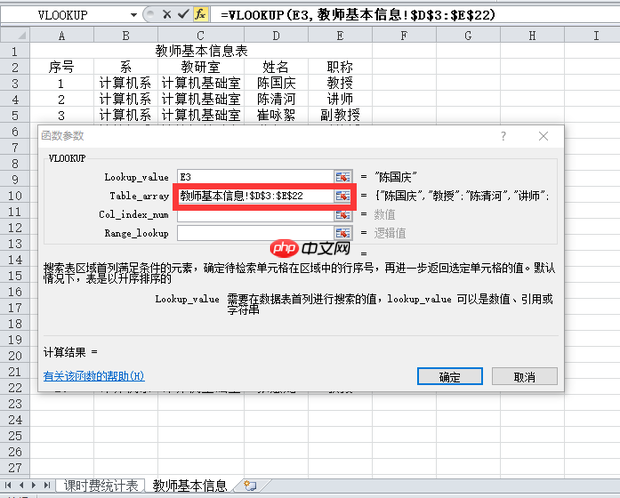
Task: Collapse dialog via Table_array range picker icon
Action: [x=342, y=195]
